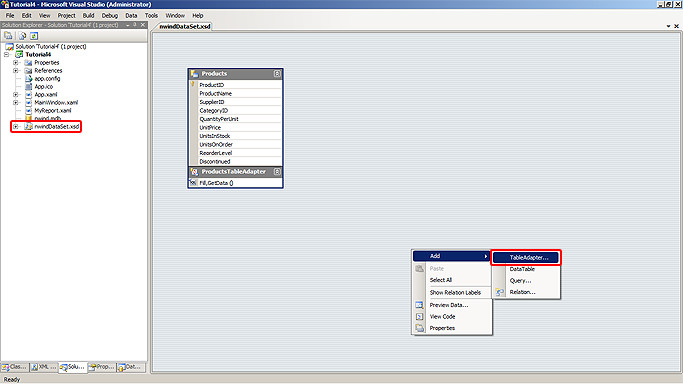Click the View Code icon in context menu
The height and width of the screenshot is (384, 683).
[x=419, y=317]
